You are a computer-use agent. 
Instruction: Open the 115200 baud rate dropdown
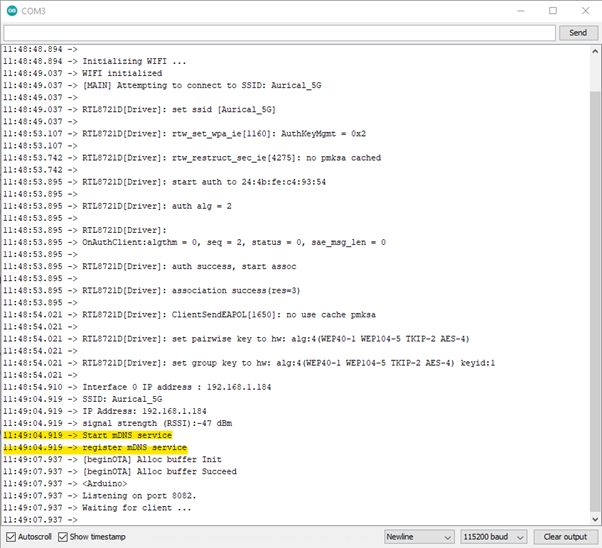point(493,536)
